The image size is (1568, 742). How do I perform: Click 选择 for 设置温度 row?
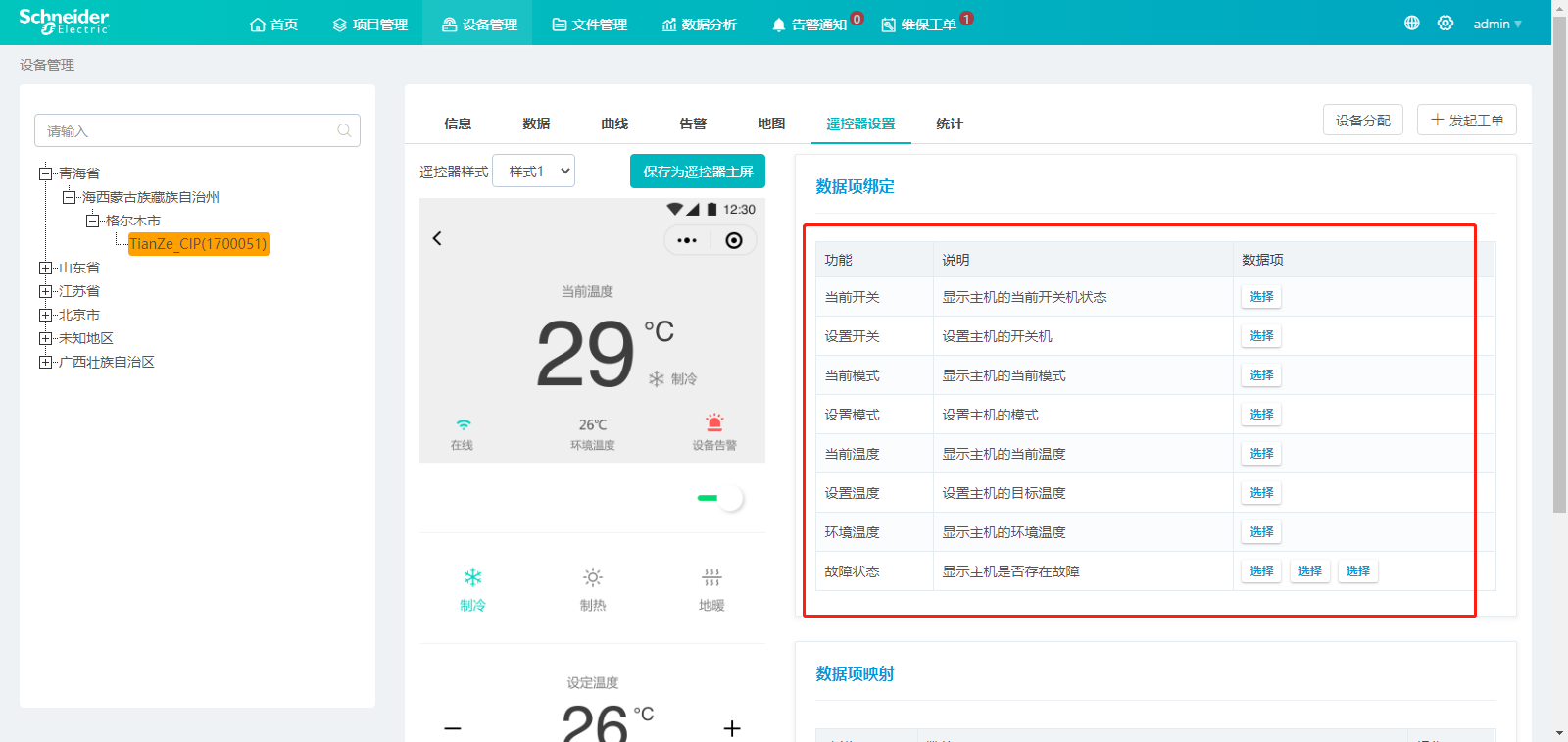pos(1261,492)
